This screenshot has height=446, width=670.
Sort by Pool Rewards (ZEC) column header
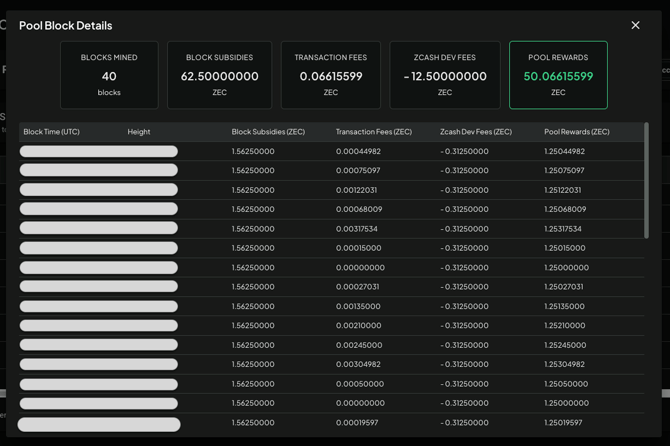(x=577, y=132)
